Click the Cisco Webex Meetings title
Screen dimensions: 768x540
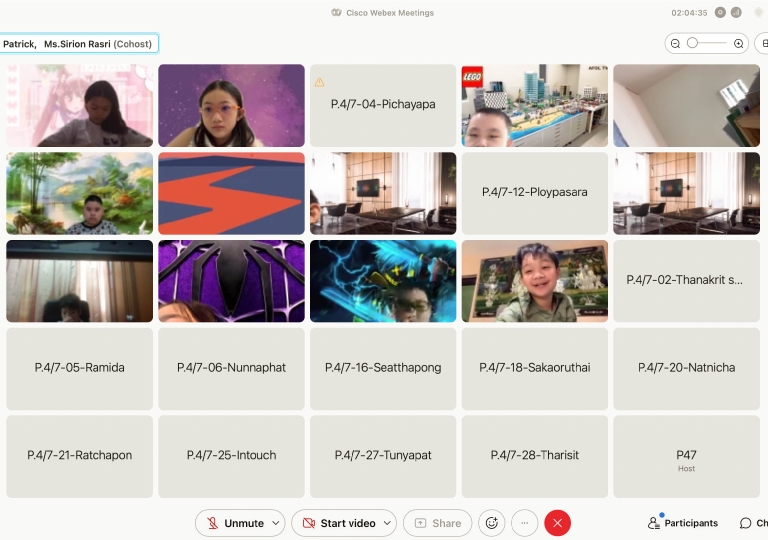tap(390, 13)
